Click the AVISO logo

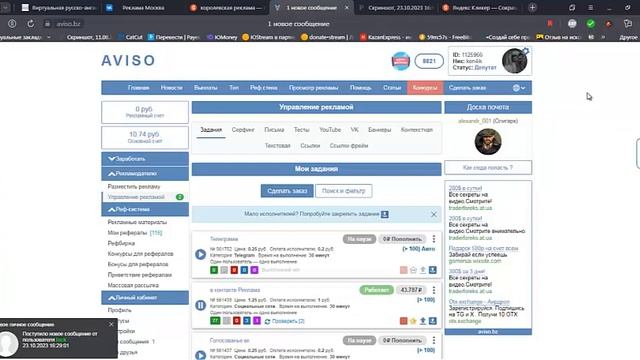tap(128, 61)
